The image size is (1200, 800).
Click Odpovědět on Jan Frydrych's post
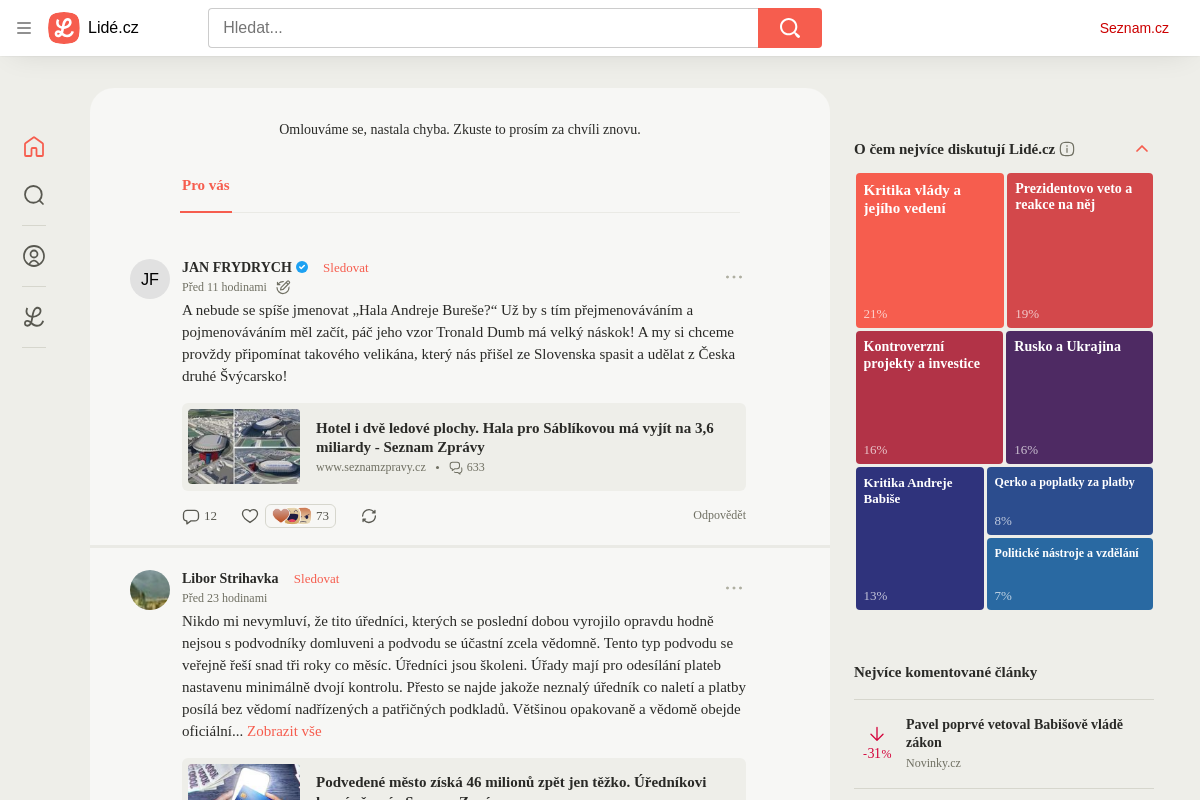(x=719, y=516)
